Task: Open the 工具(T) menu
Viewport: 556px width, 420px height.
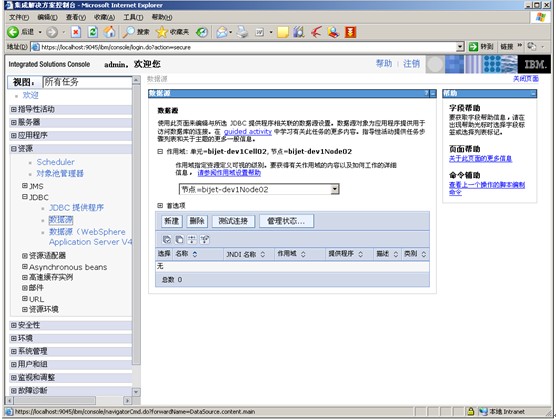Action: point(133,17)
